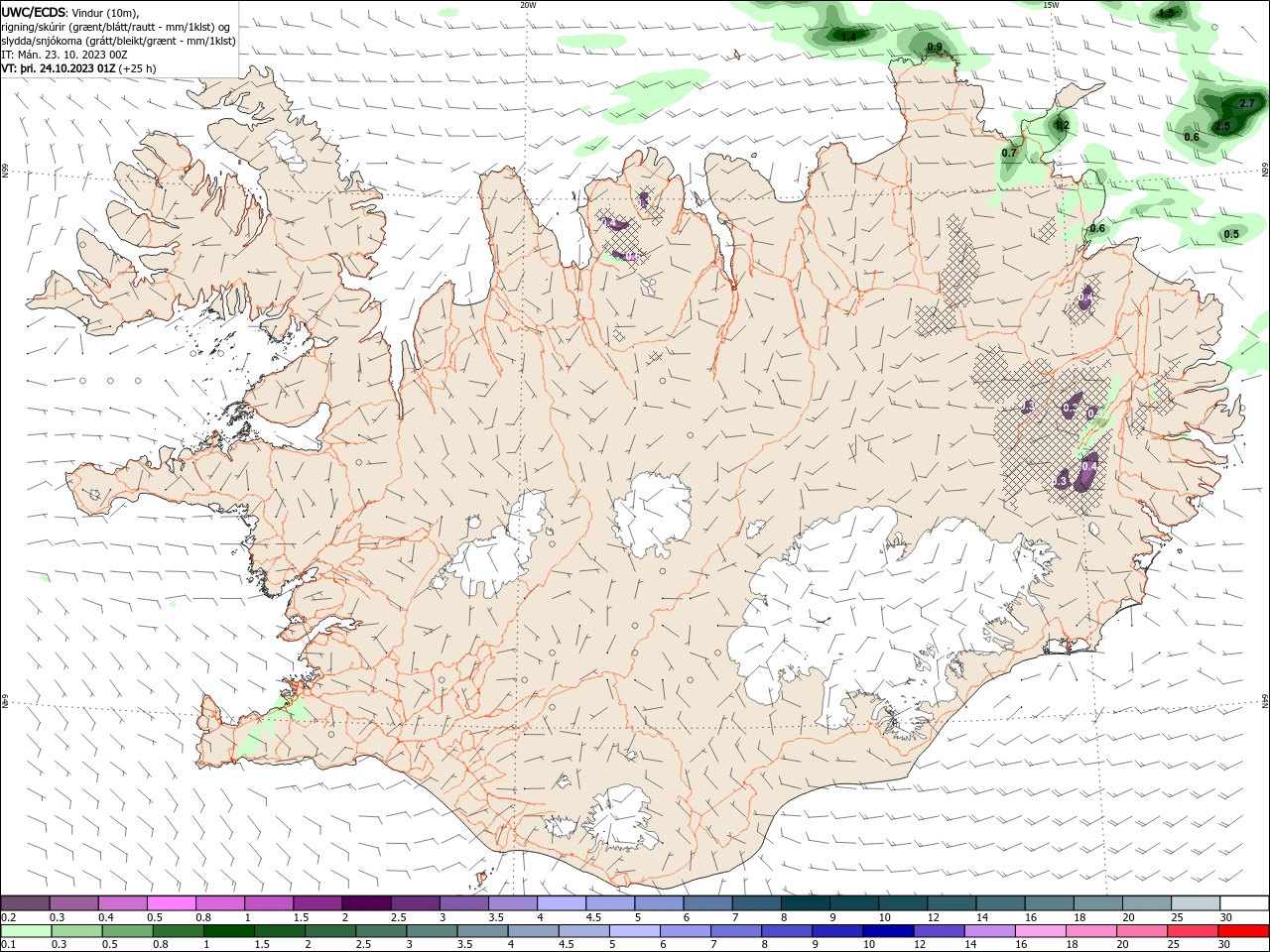
Task: Click the 25 red-pink swatch in the lower legend row
Action: click(x=1191, y=931)
